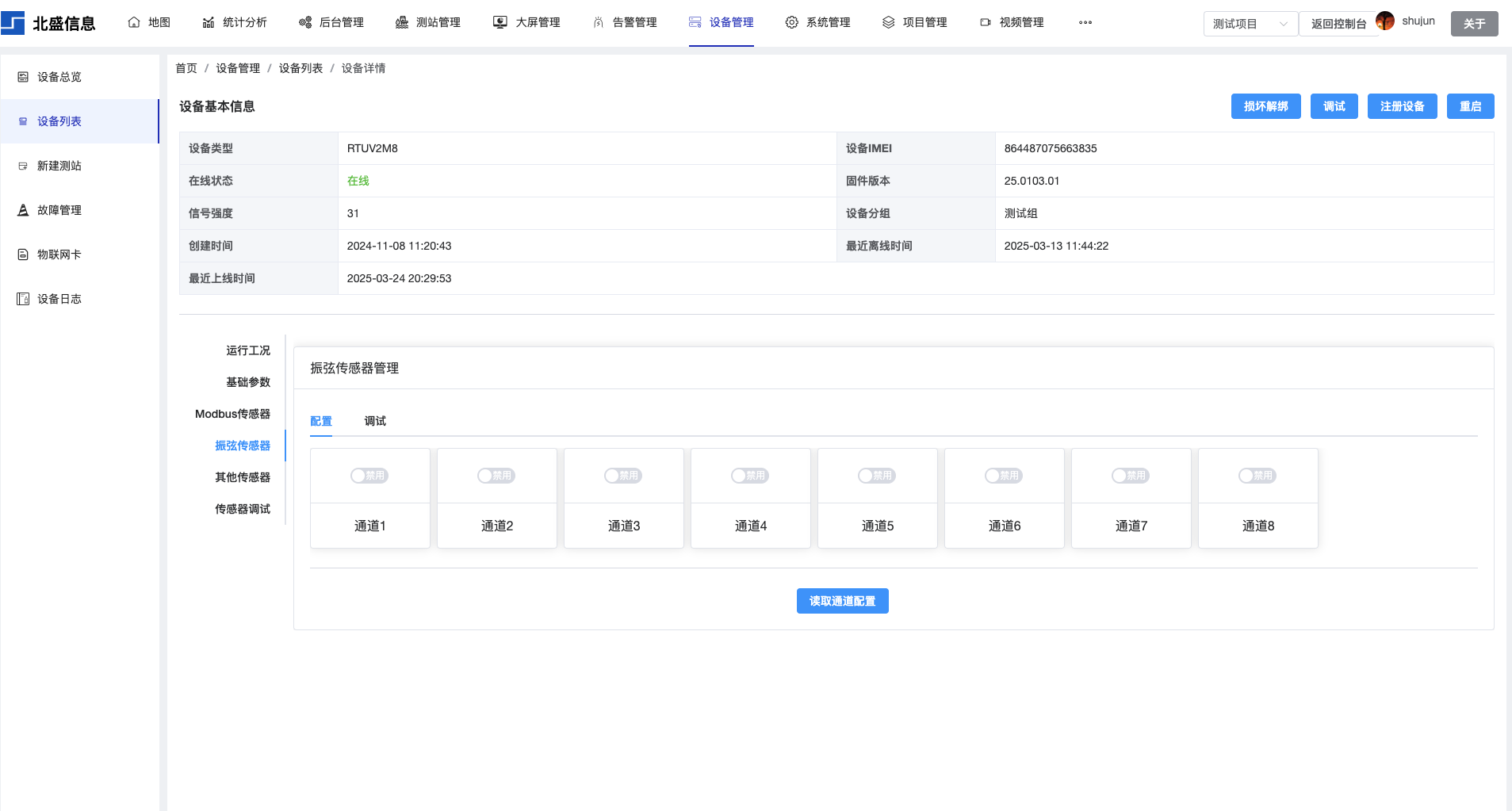Click the device log icon in sidebar
Image resolution: width=1512 pixels, height=811 pixels.
point(23,299)
